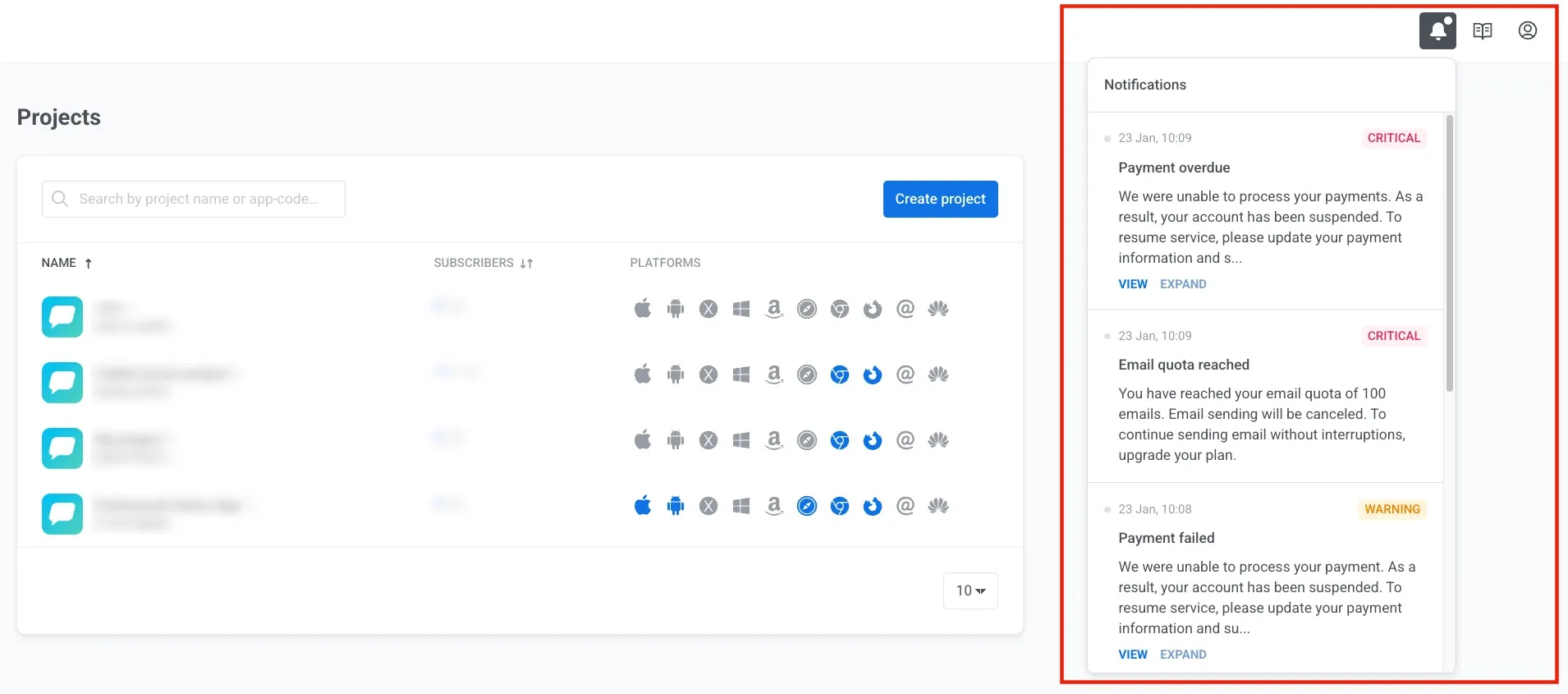Click VIEW on the Payment overdue notification
The width and height of the screenshot is (1568, 694).
(1132, 284)
